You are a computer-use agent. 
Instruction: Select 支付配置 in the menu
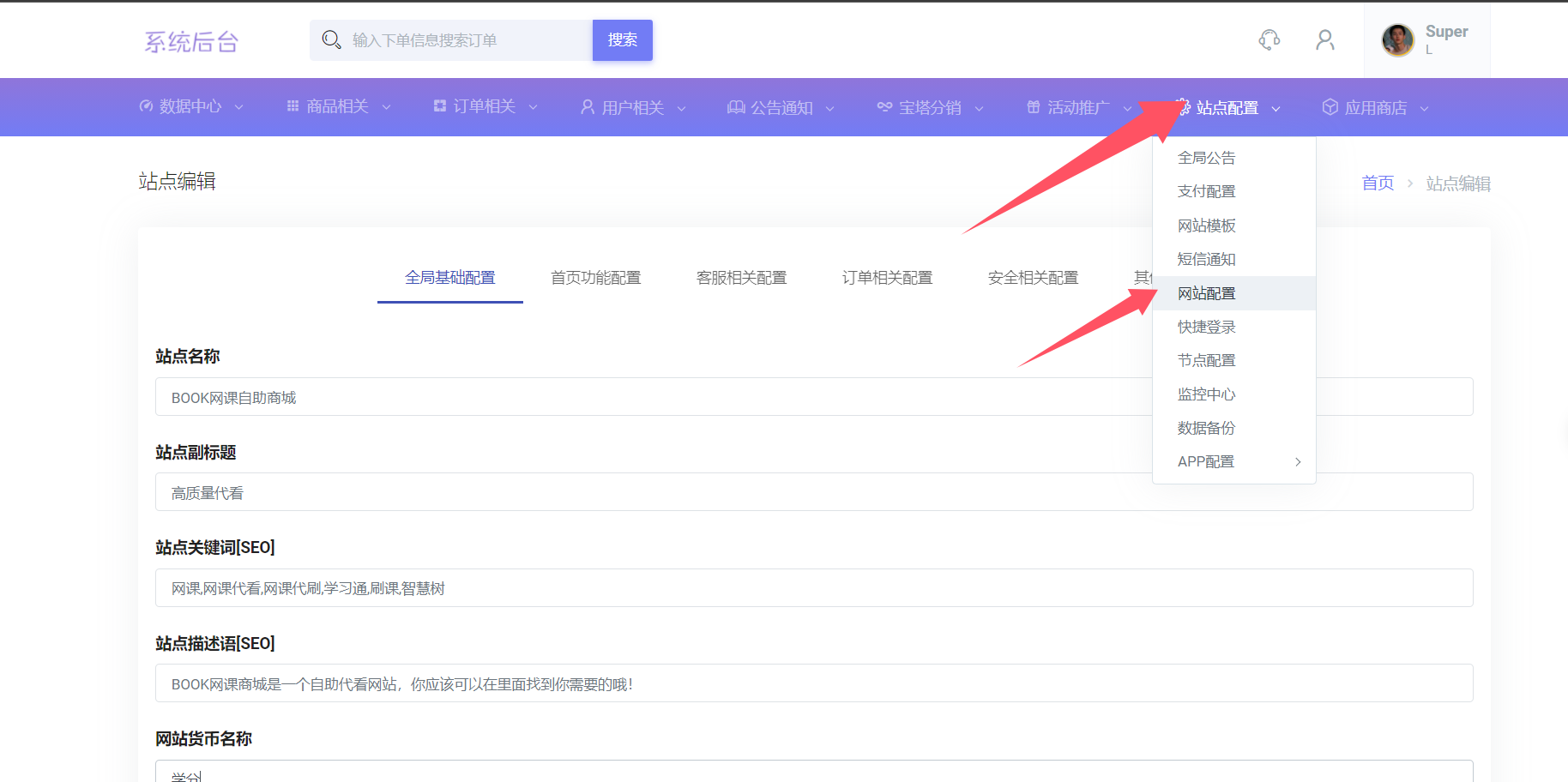click(1206, 191)
